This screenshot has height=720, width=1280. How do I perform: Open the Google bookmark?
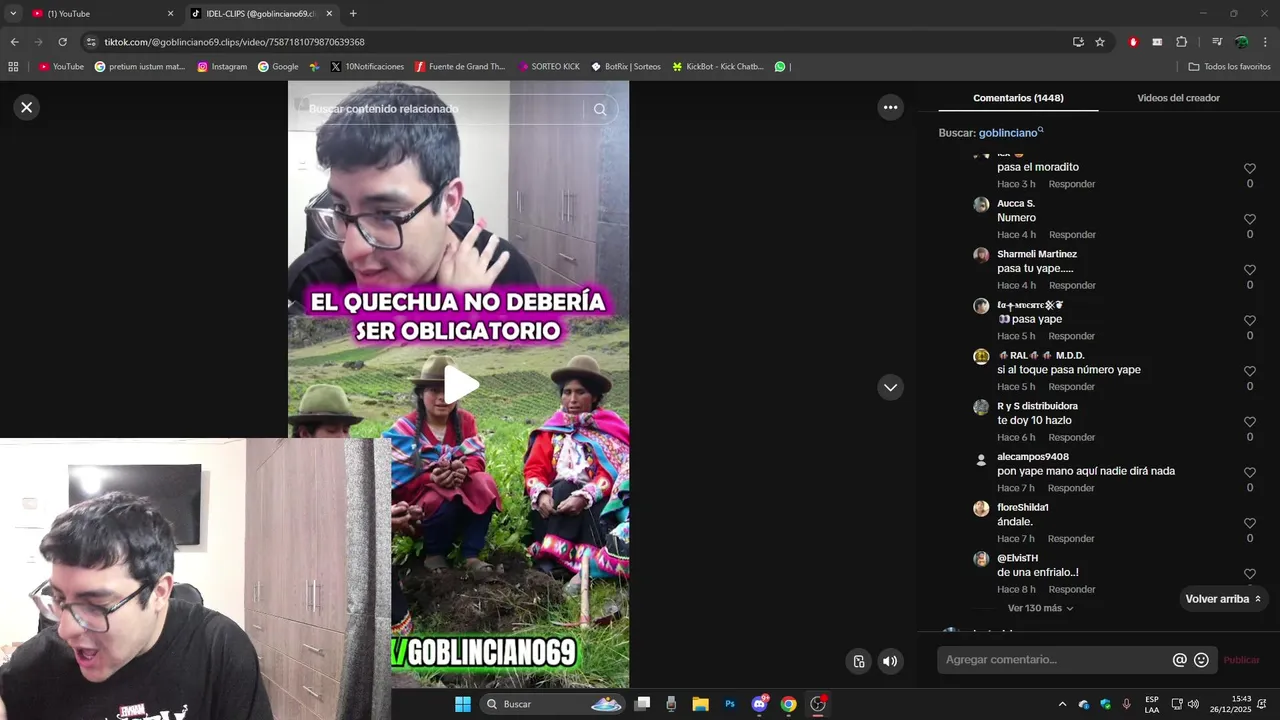(x=278, y=67)
